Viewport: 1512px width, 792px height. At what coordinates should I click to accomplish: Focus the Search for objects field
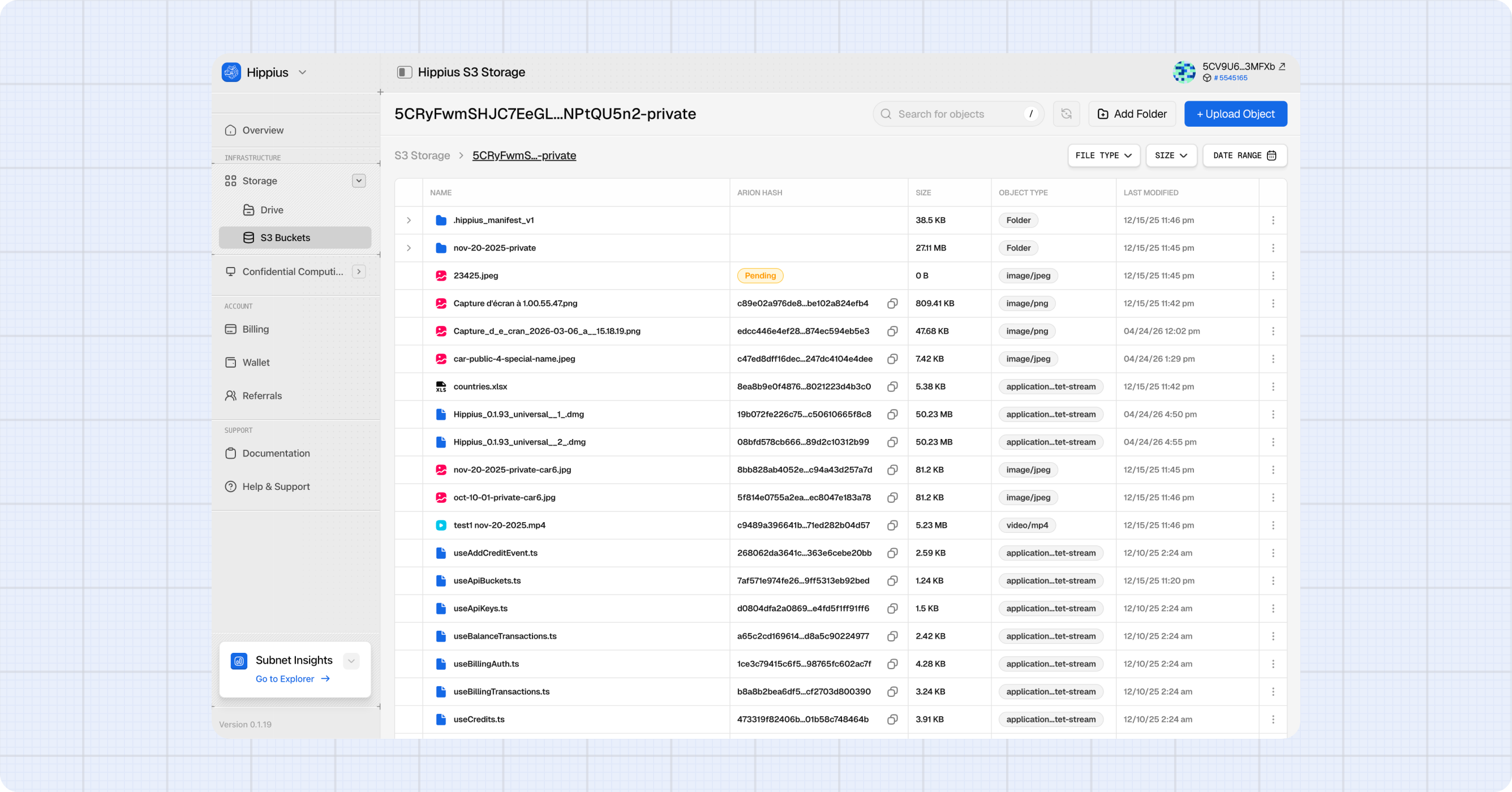(x=959, y=114)
